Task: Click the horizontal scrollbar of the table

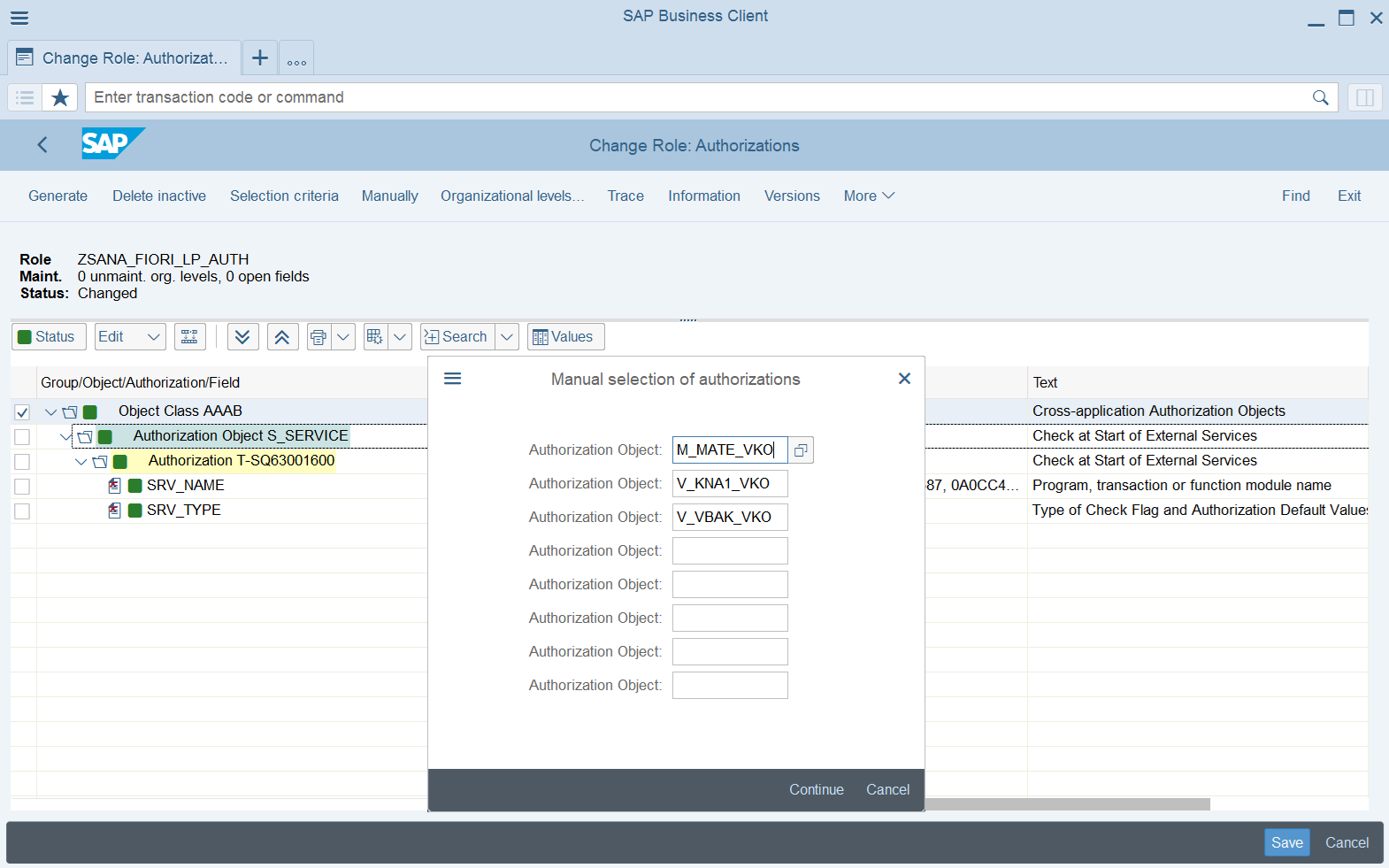Action: point(1067,804)
